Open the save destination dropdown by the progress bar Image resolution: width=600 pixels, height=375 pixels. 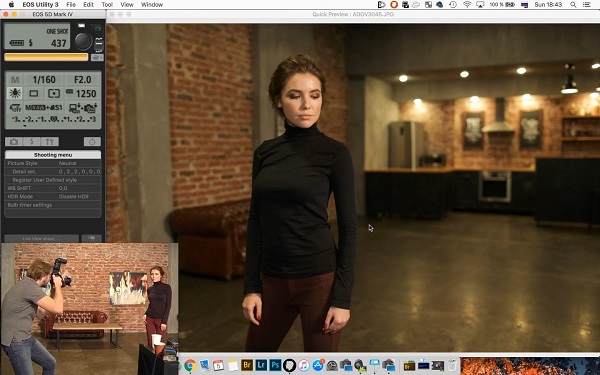[x=97, y=57]
